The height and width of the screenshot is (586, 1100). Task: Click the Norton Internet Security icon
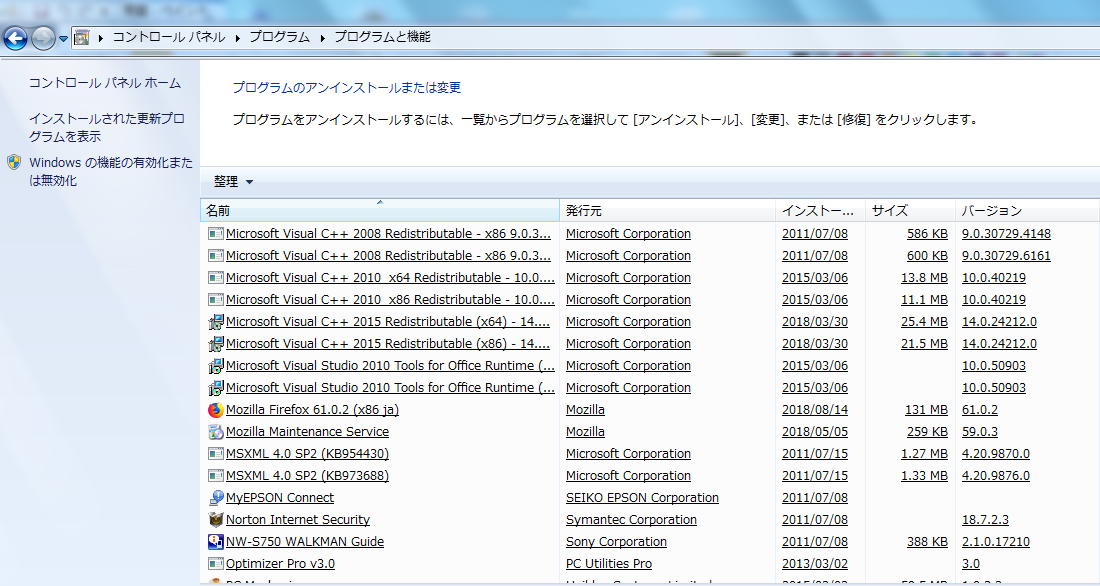click(x=215, y=519)
